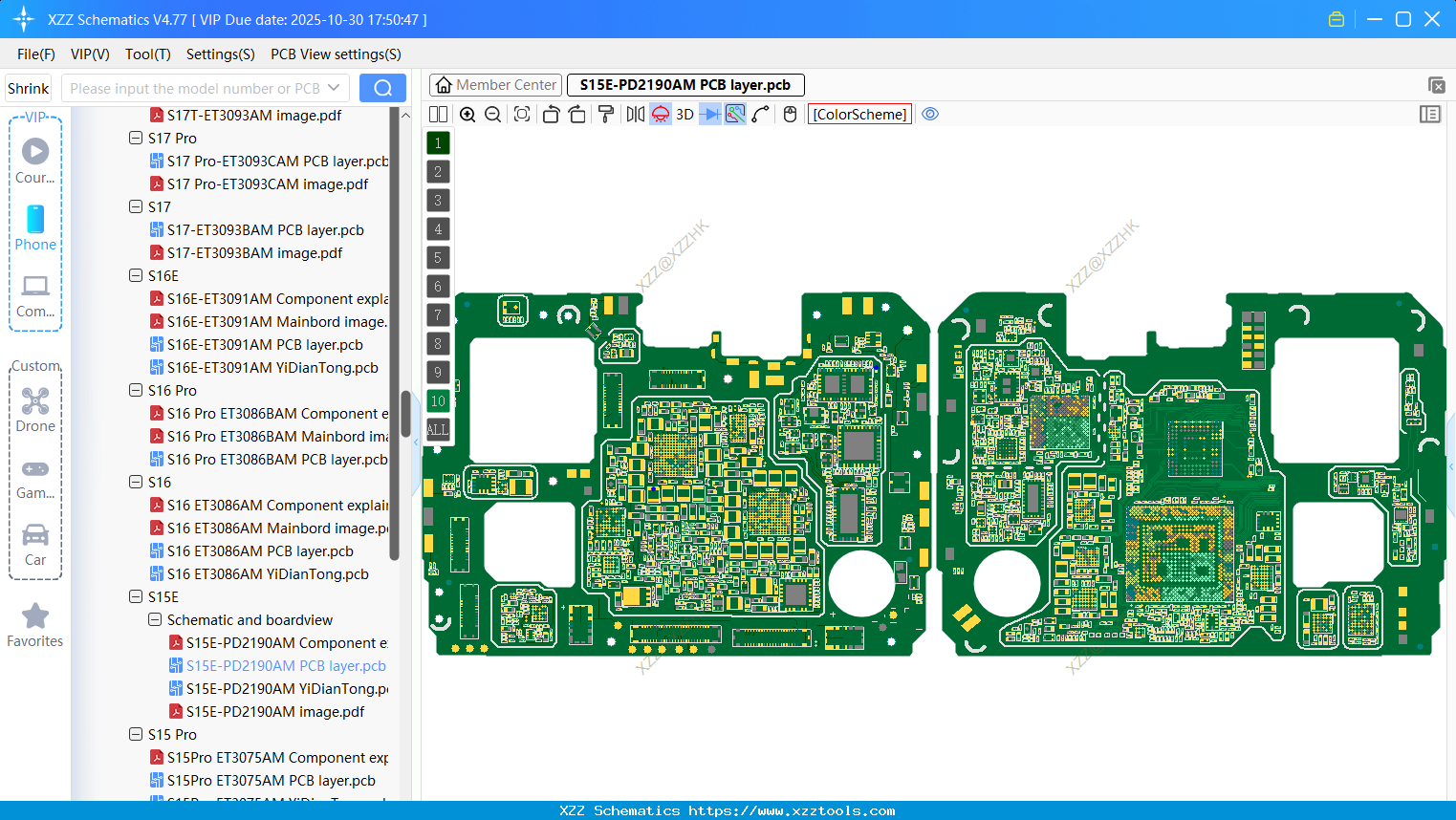Open the brush paint tool

(604, 114)
